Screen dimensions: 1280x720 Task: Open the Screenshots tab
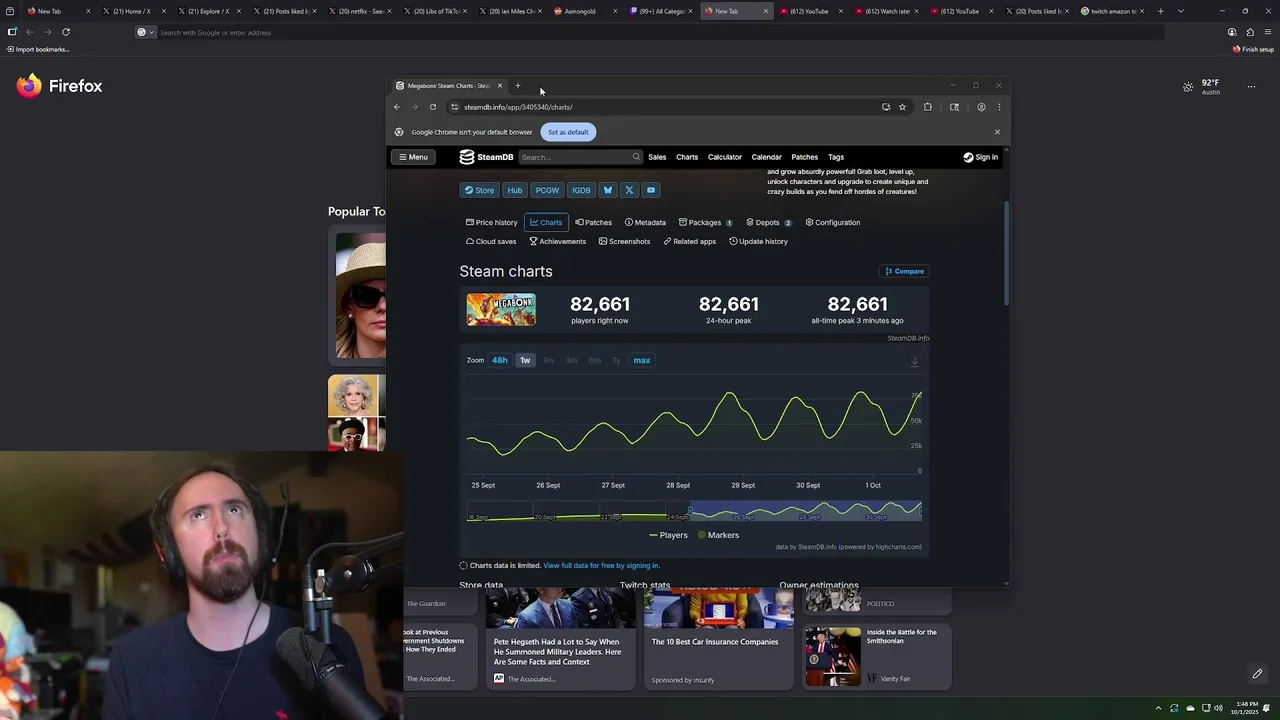pyautogui.click(x=624, y=241)
